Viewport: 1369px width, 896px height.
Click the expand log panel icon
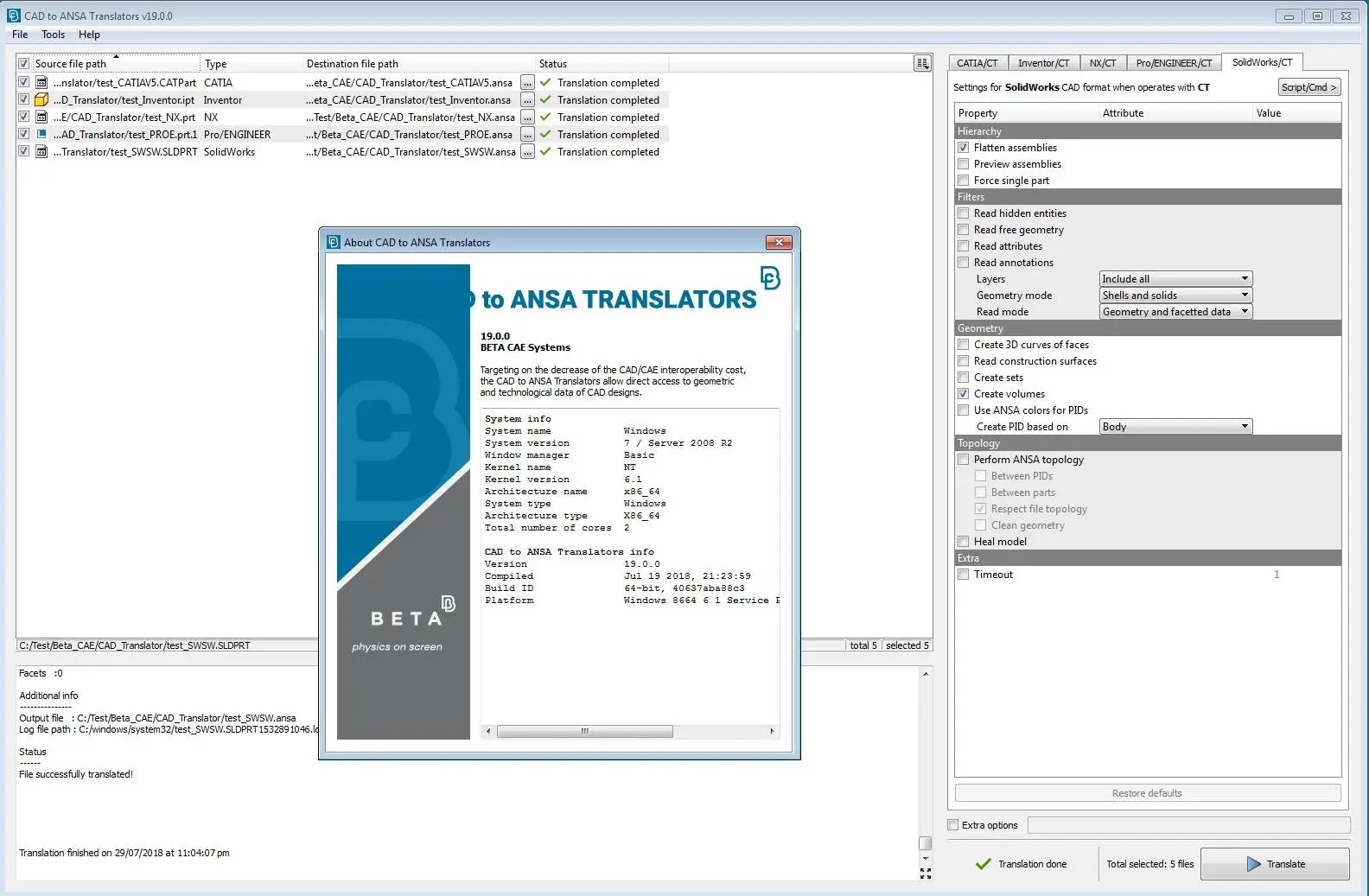click(x=926, y=874)
